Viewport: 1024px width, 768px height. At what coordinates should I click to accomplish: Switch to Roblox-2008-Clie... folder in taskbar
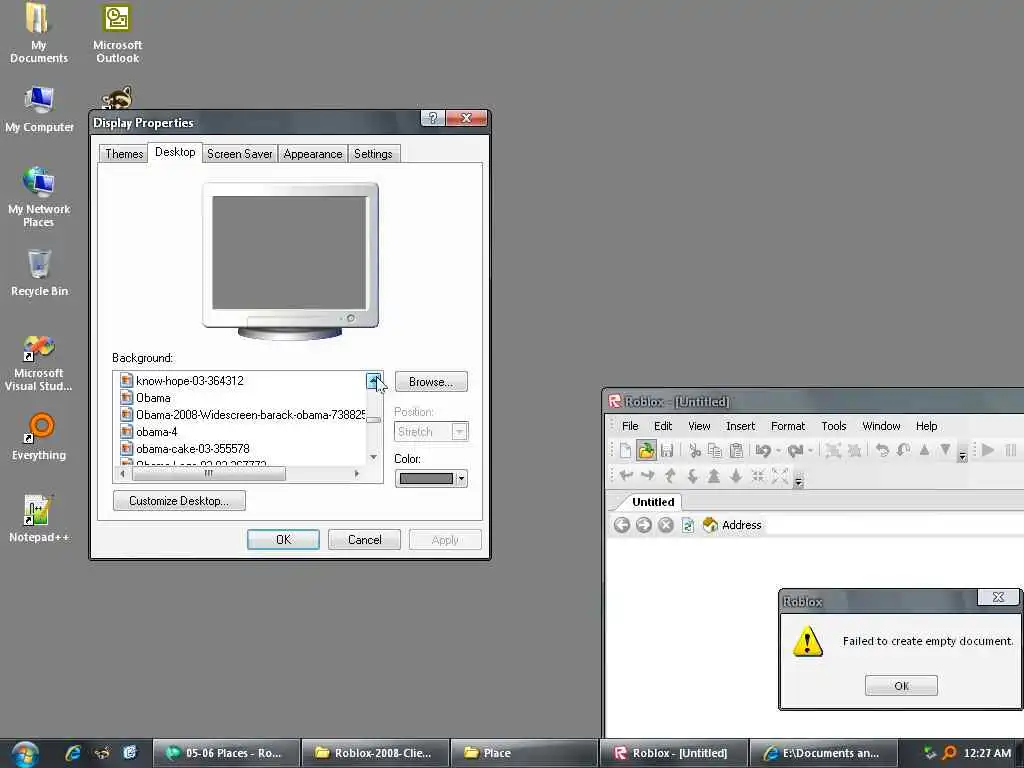pyautogui.click(x=376, y=753)
